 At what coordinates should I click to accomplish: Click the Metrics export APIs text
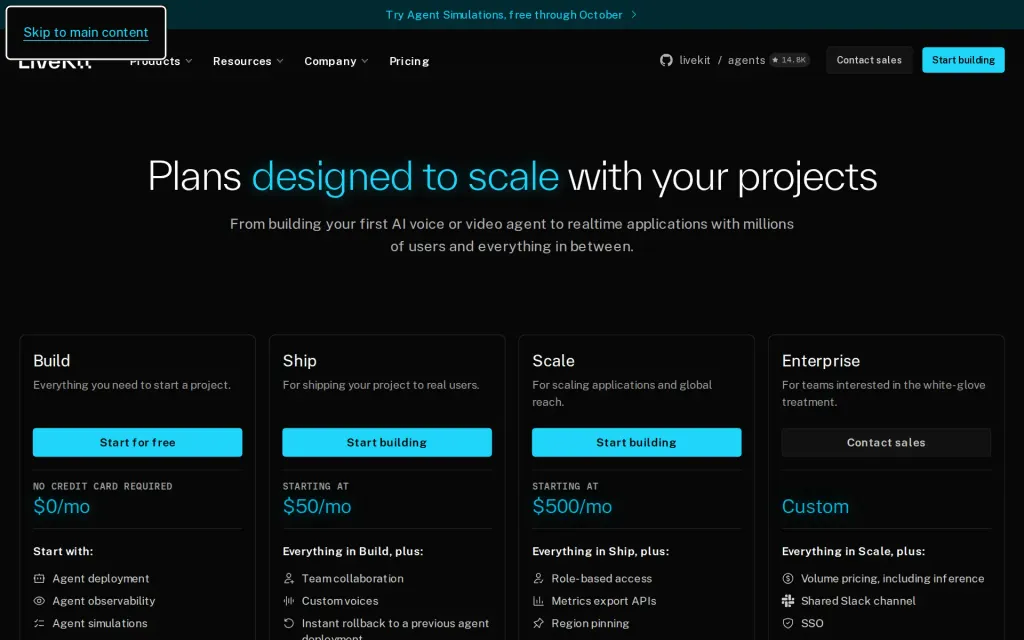(603, 601)
